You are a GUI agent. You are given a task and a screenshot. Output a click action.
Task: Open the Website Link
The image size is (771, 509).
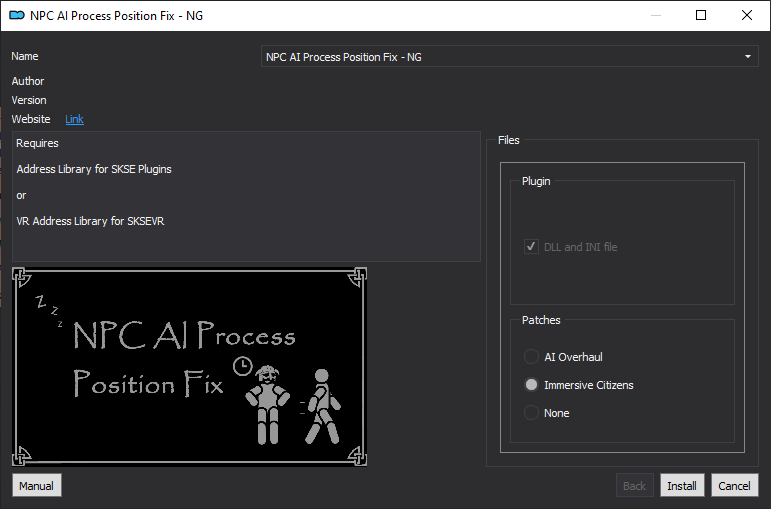[x=74, y=119]
